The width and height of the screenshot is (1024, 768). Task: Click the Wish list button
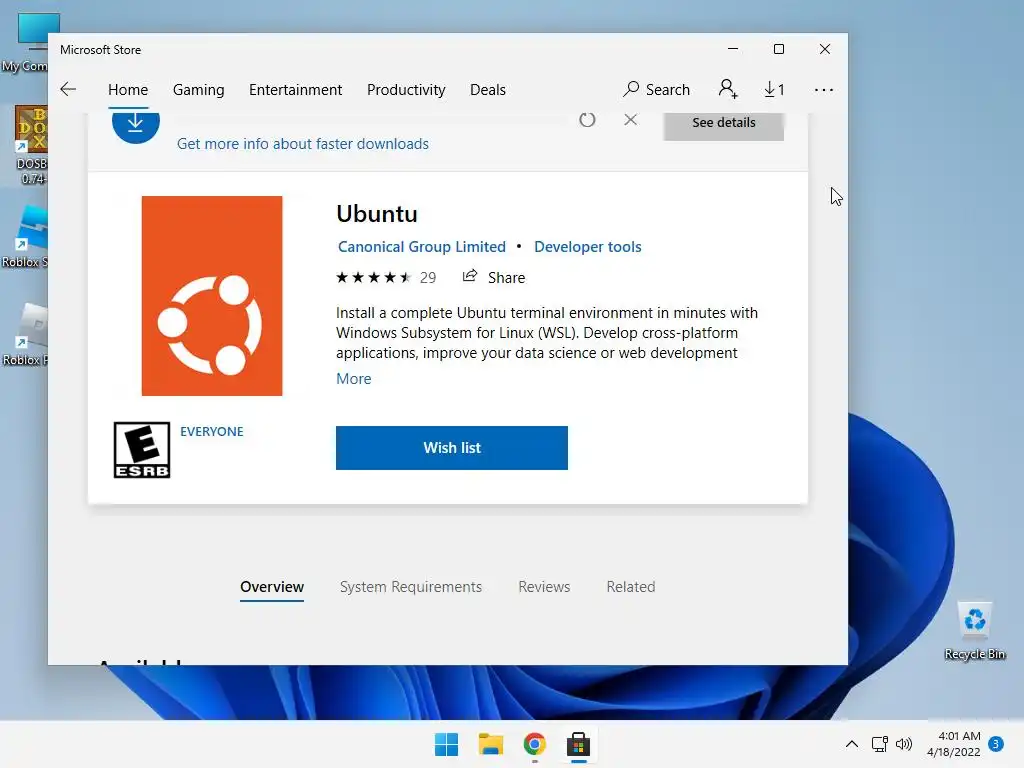[452, 448]
